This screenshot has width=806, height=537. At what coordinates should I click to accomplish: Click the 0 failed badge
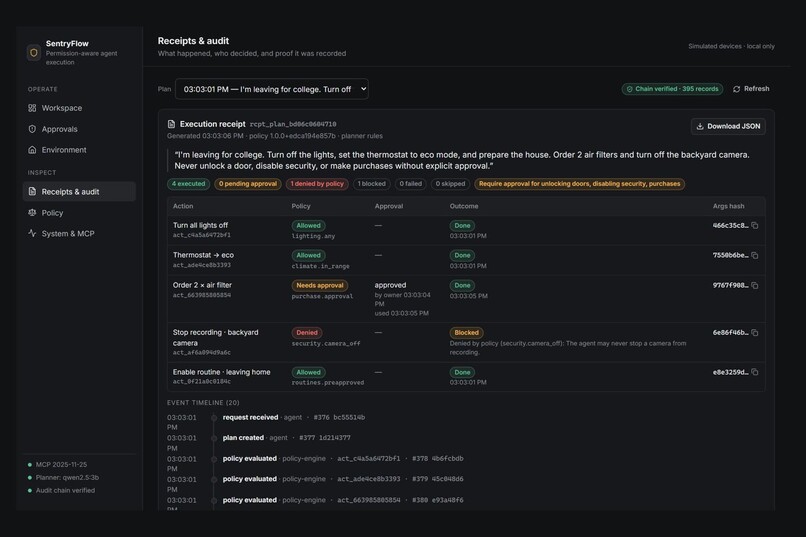point(411,184)
